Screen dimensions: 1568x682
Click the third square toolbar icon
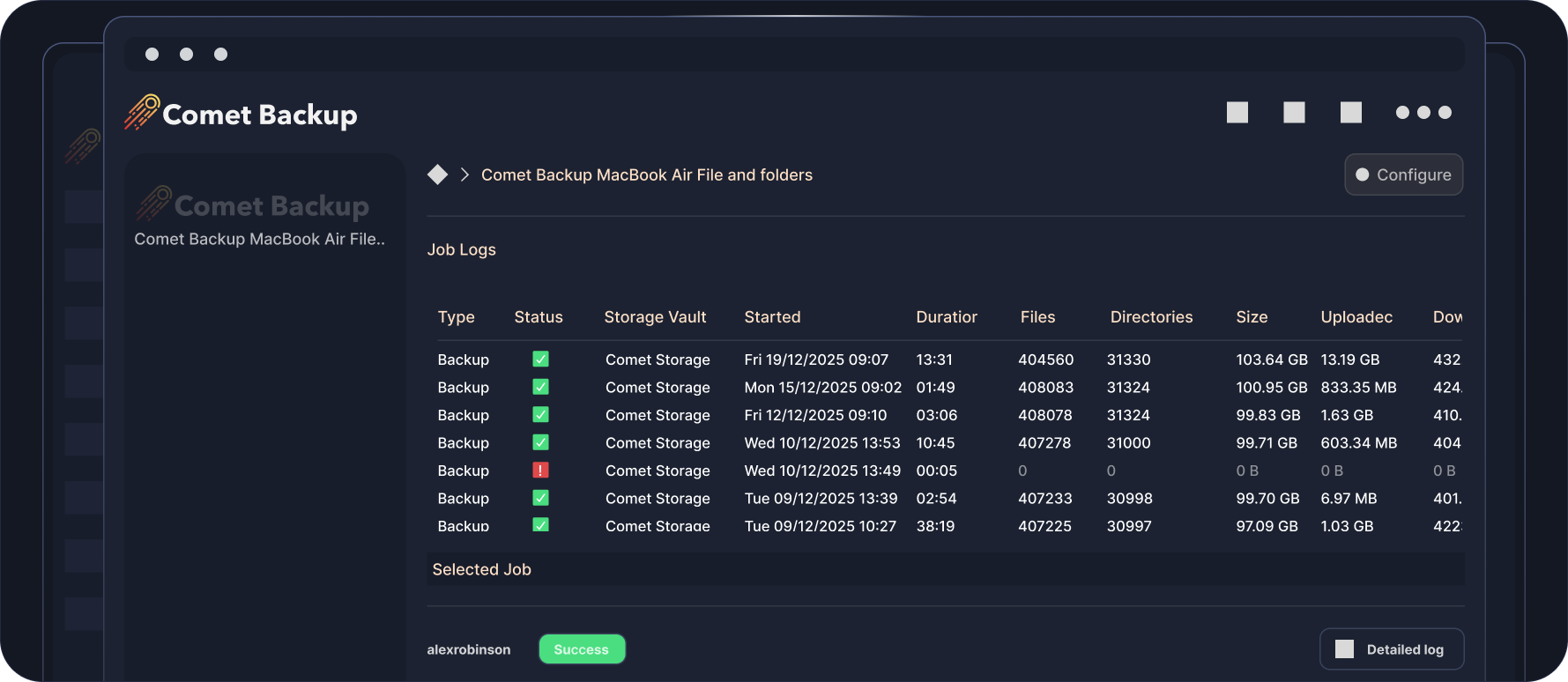point(1350,113)
